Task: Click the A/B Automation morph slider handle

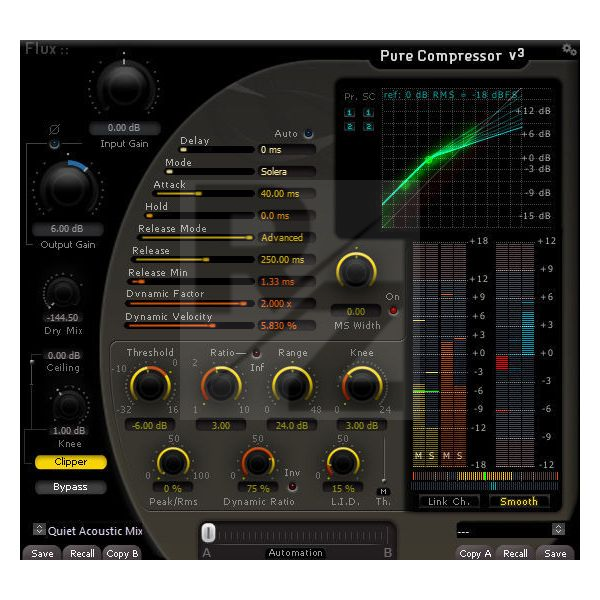Action: tap(208, 533)
